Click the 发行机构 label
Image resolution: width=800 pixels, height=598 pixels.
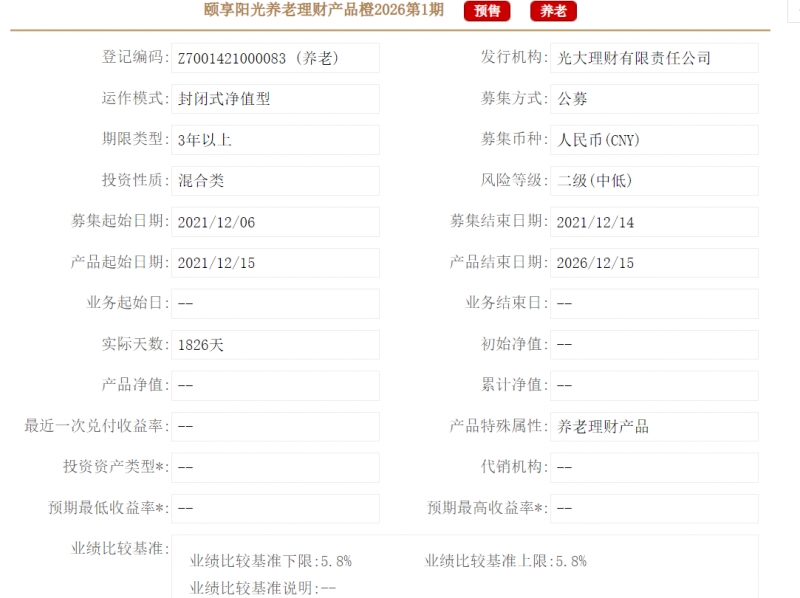tap(514, 57)
